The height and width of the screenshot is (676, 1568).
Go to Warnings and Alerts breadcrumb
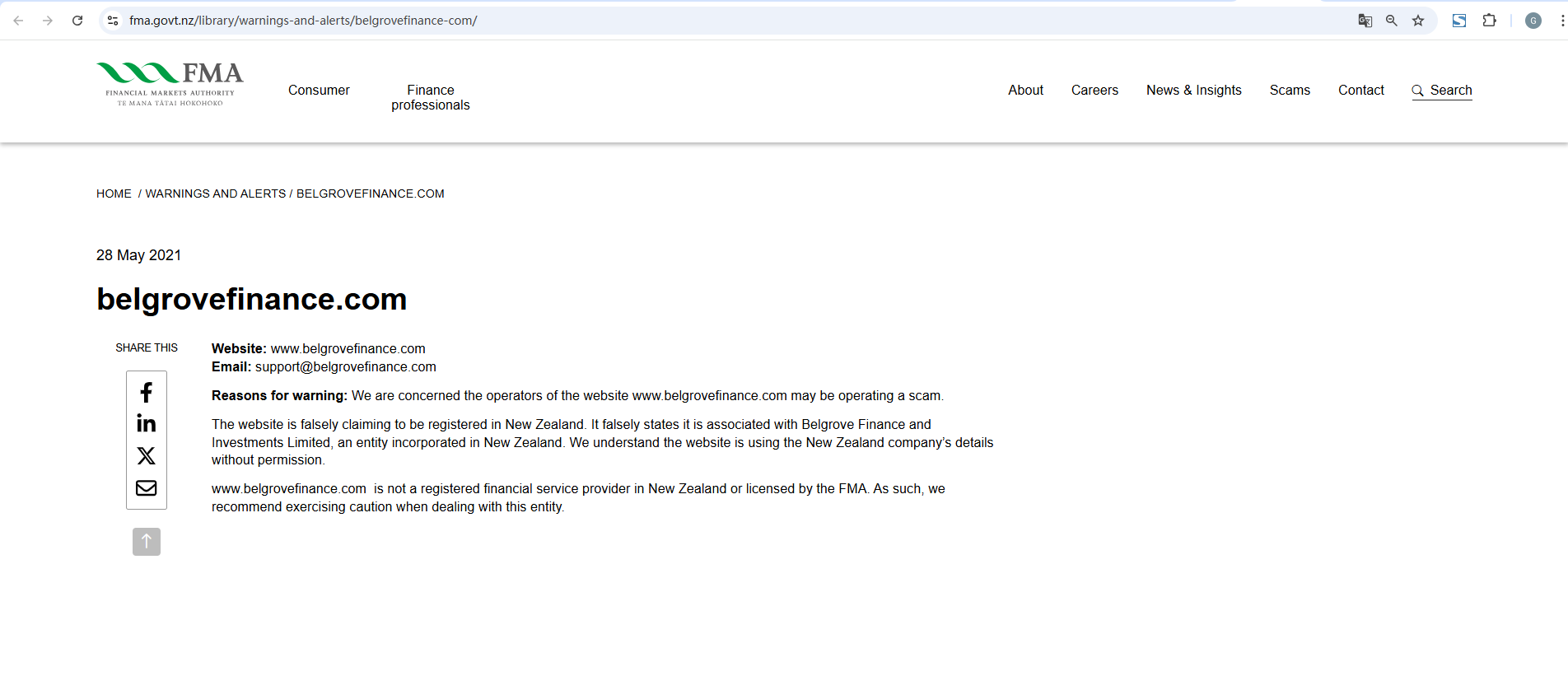pyautogui.click(x=216, y=193)
